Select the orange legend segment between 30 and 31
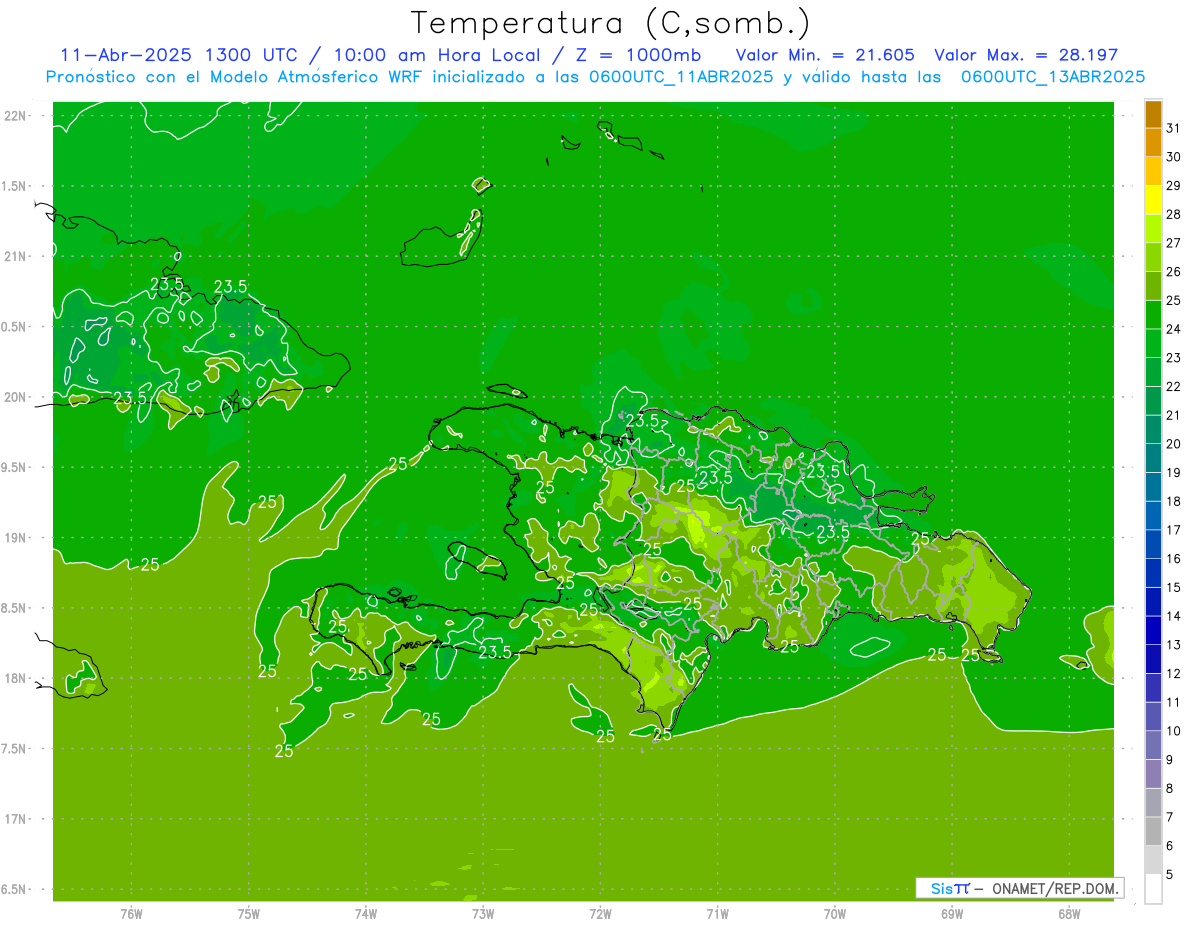 coord(1153,142)
